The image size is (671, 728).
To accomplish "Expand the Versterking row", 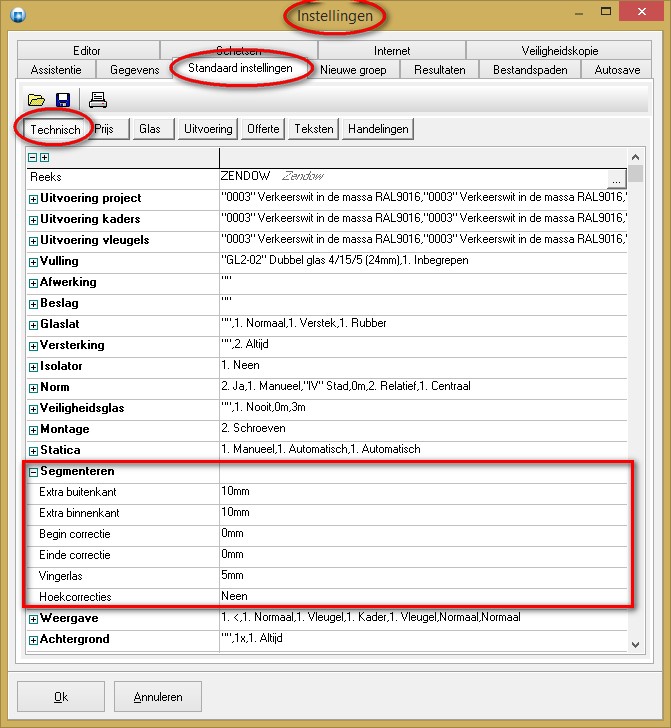I will pyautogui.click(x=33, y=346).
